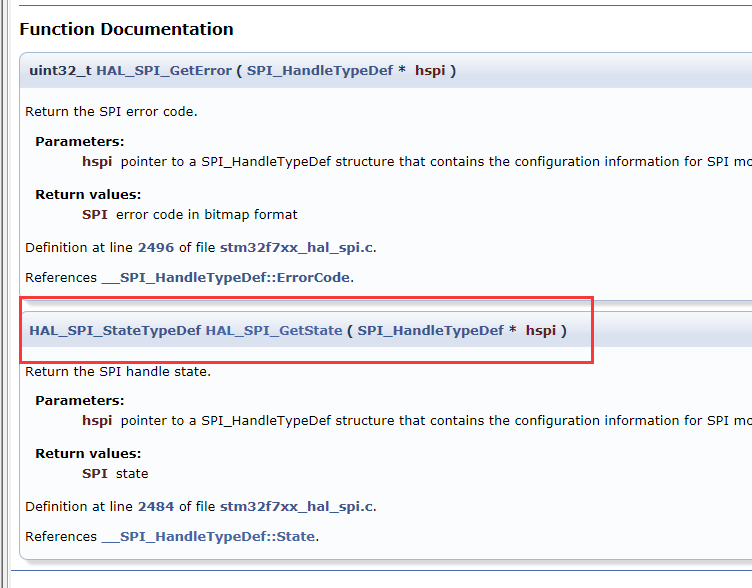Click the Function Documentation heading

126,29
